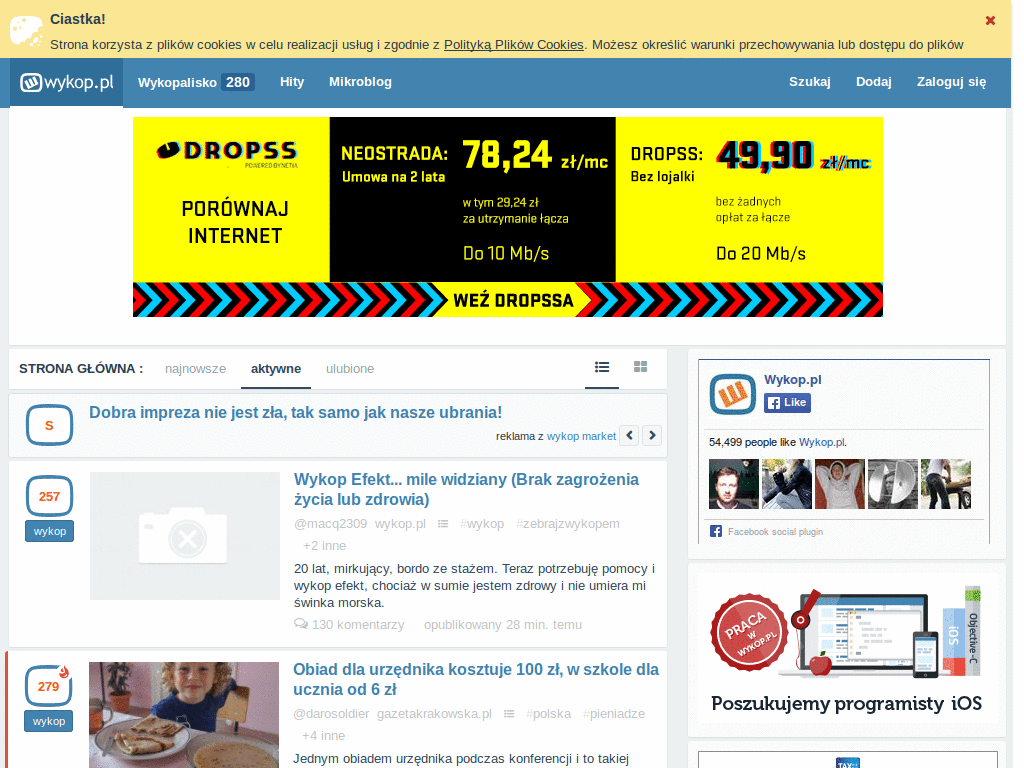Click the 280 counter badge beside Wykopalisko
1024x768 pixels.
[238, 82]
